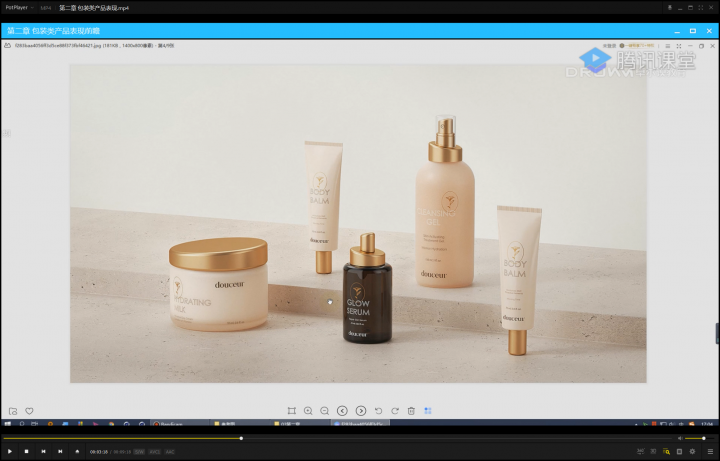This screenshot has width=720, height=461.
Task: Open the blue thumbnail grid view
Action: click(428, 410)
